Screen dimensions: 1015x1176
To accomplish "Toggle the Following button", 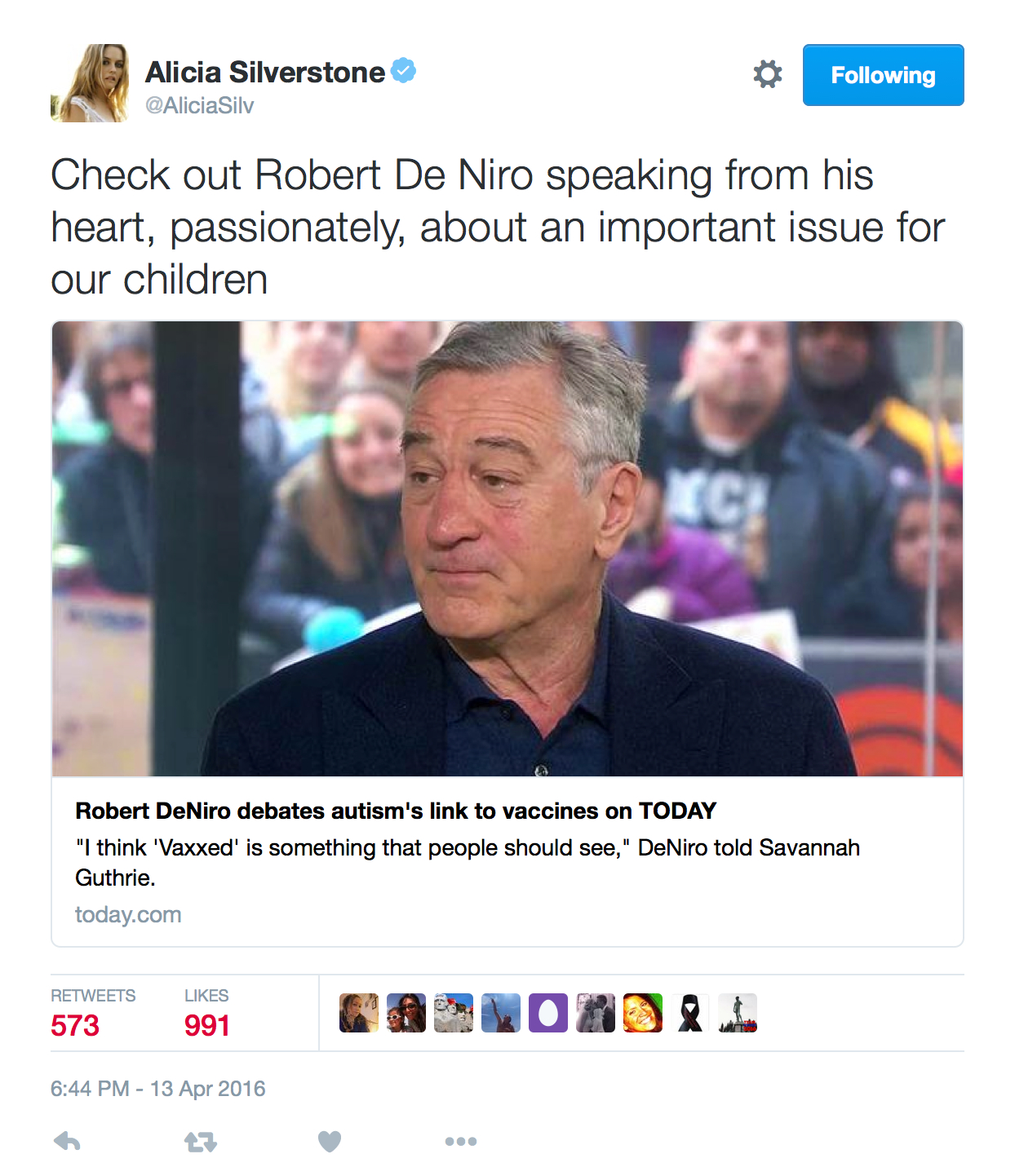I will pos(883,75).
